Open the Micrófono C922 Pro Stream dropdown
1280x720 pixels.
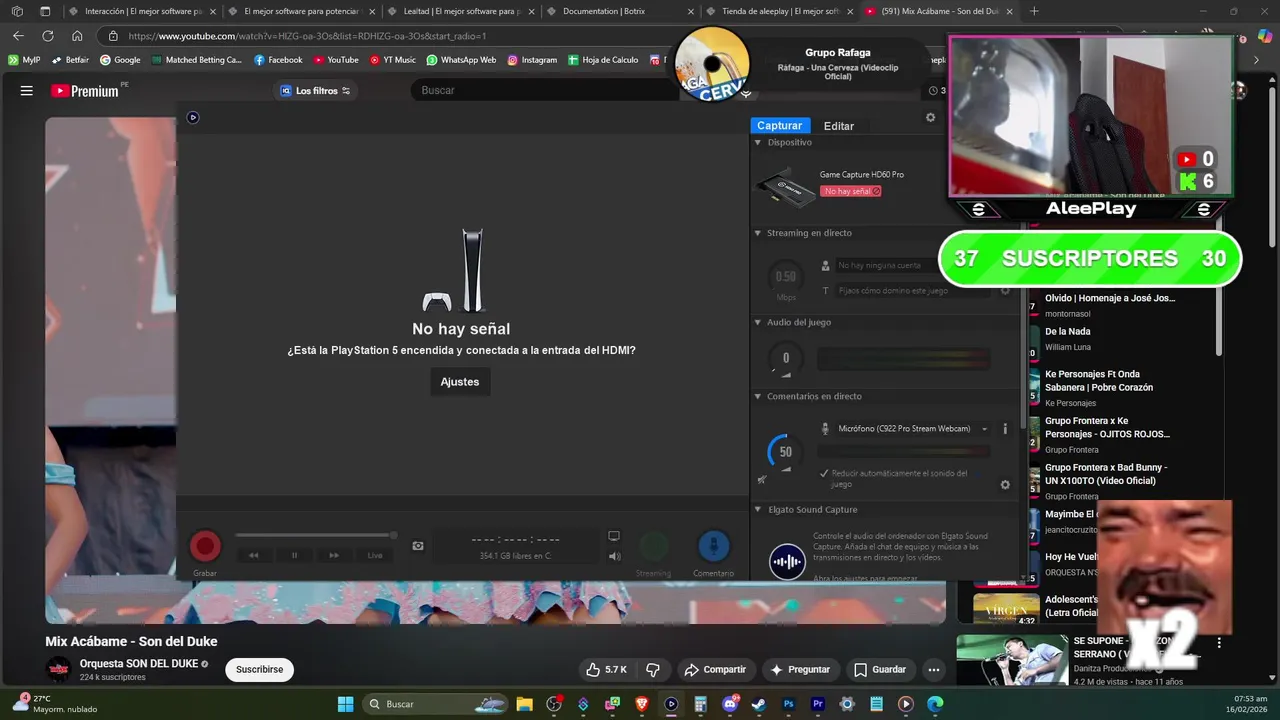pyautogui.click(x=913, y=429)
